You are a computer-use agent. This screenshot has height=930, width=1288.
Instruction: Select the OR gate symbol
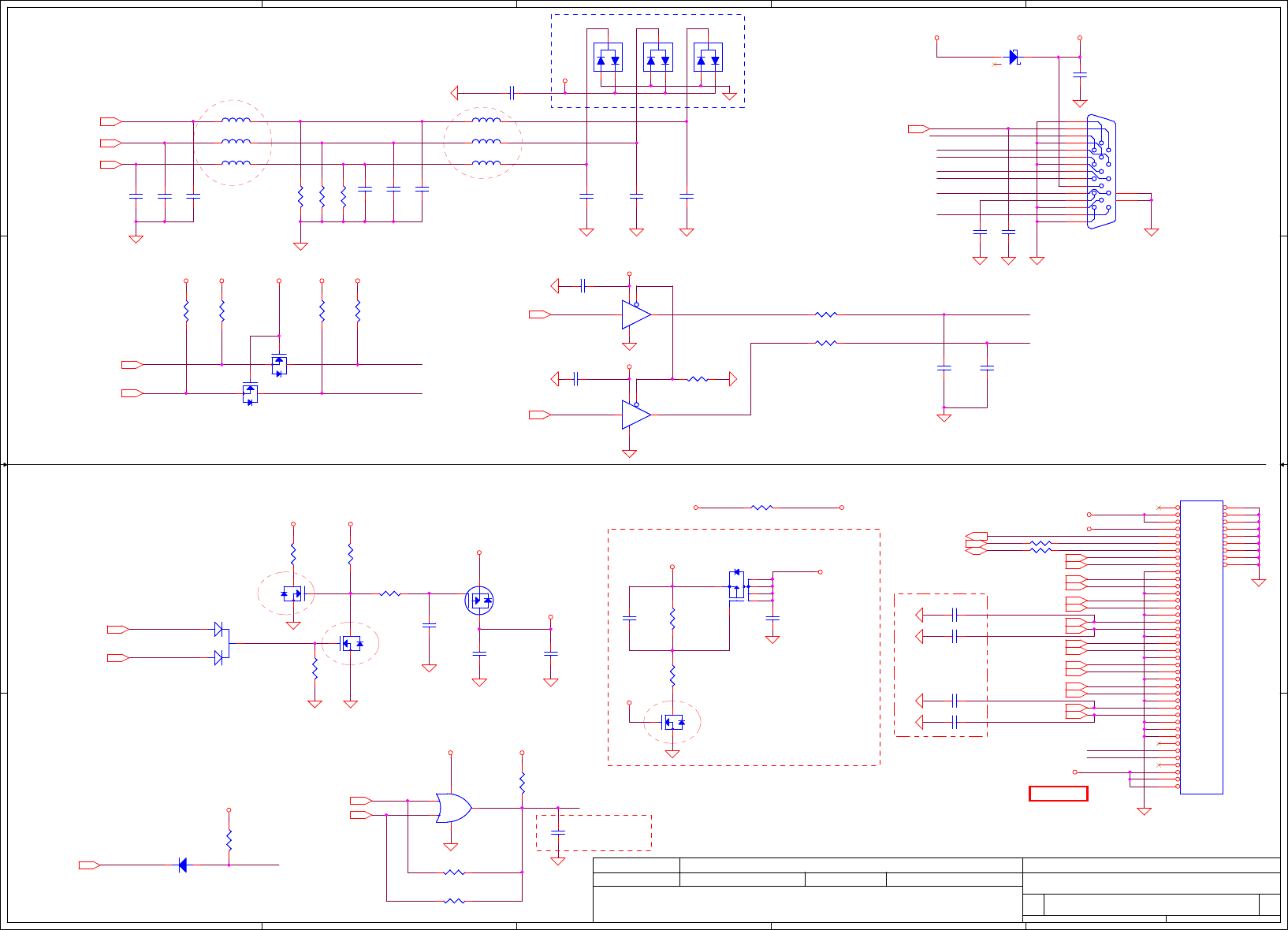pyautogui.click(x=454, y=808)
